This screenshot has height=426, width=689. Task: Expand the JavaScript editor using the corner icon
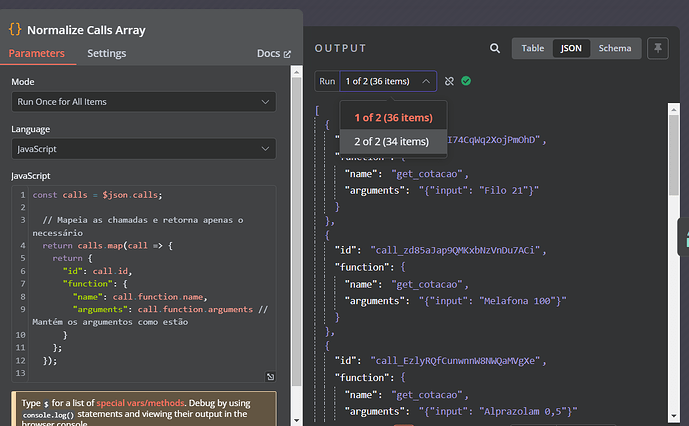pyautogui.click(x=270, y=376)
